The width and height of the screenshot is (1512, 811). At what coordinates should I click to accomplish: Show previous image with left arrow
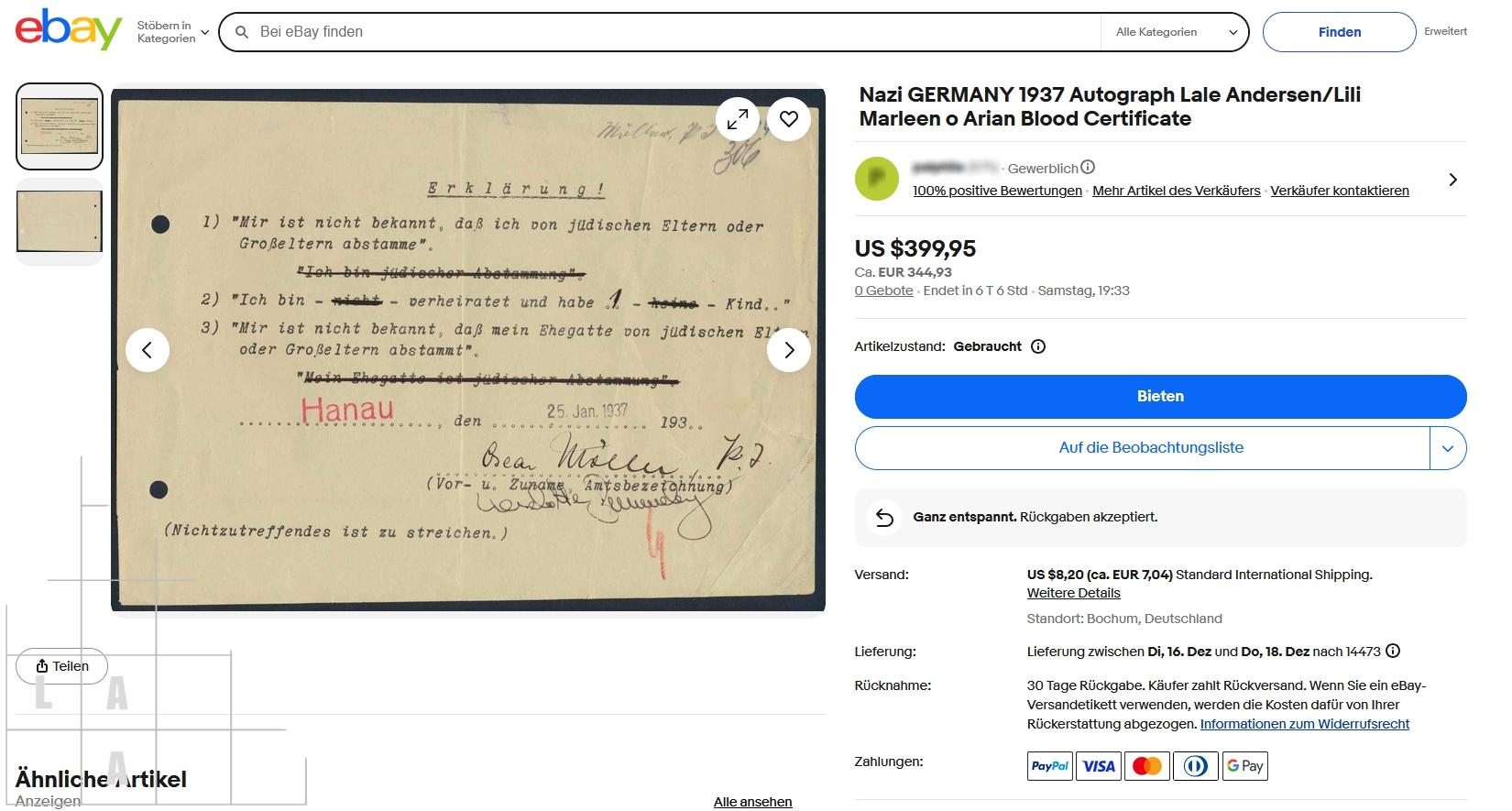(x=148, y=350)
